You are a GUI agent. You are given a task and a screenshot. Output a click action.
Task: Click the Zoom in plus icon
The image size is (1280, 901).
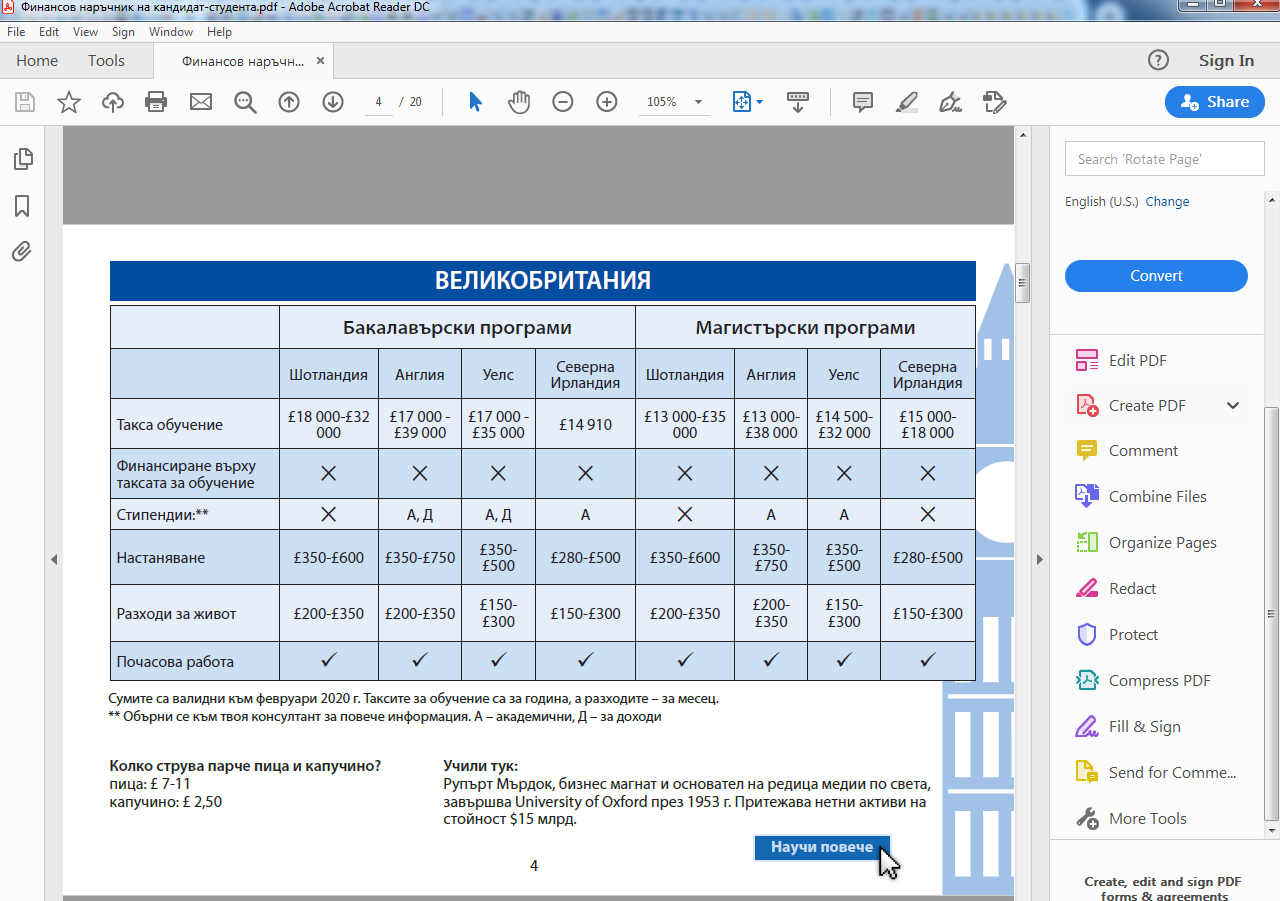(607, 102)
